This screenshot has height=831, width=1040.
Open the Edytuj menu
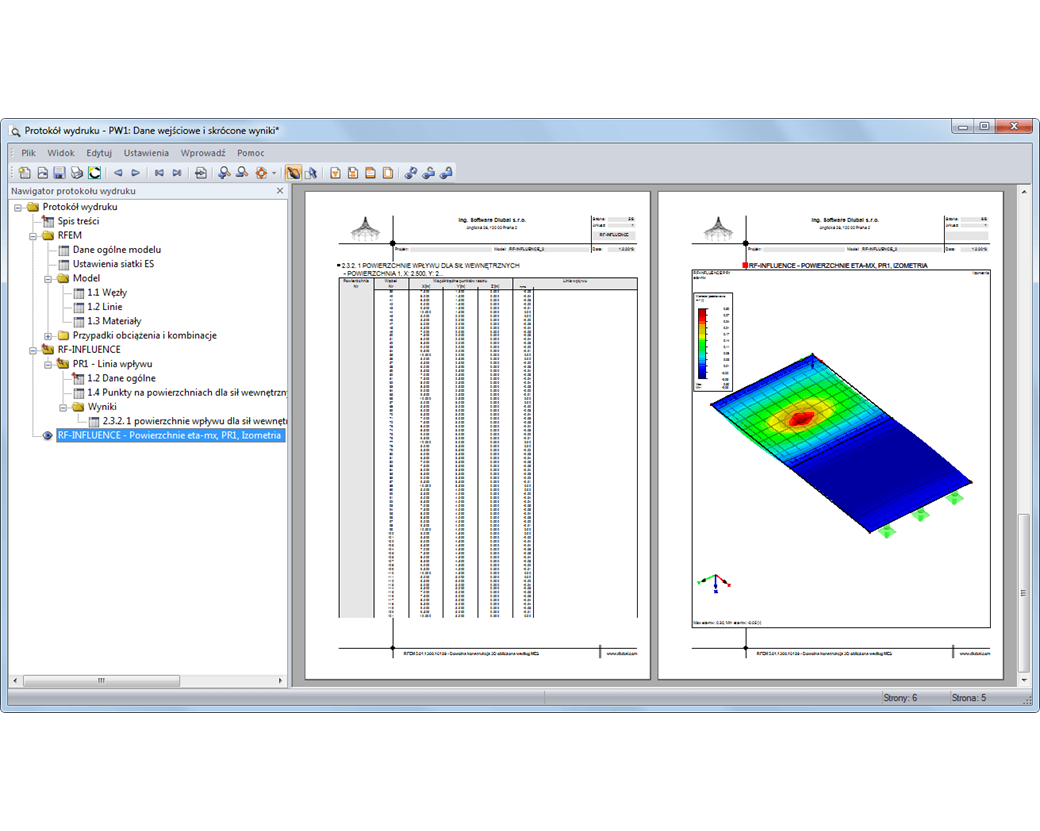(99, 153)
